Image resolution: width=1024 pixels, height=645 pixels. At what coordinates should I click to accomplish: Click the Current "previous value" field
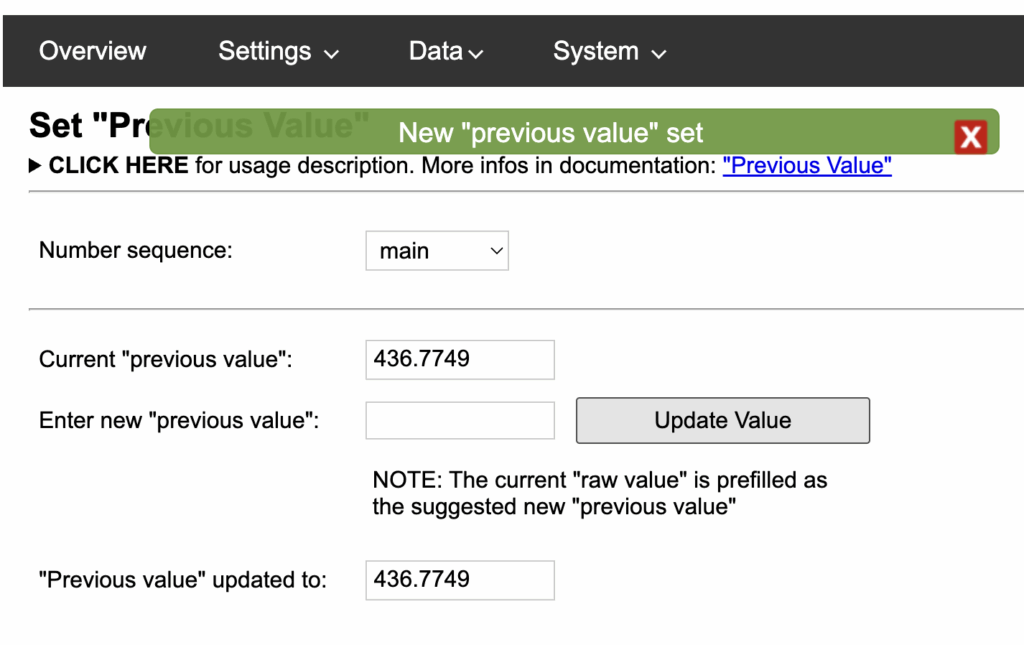(460, 359)
